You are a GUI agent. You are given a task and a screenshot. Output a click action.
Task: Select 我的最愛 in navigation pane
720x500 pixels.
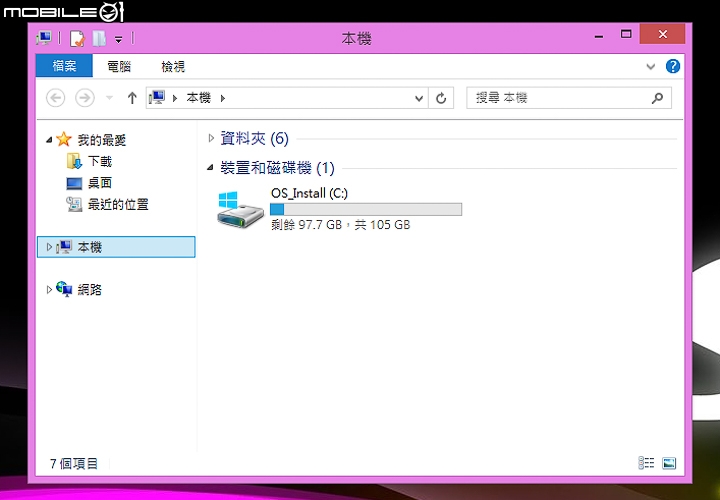pyautogui.click(x=101, y=140)
